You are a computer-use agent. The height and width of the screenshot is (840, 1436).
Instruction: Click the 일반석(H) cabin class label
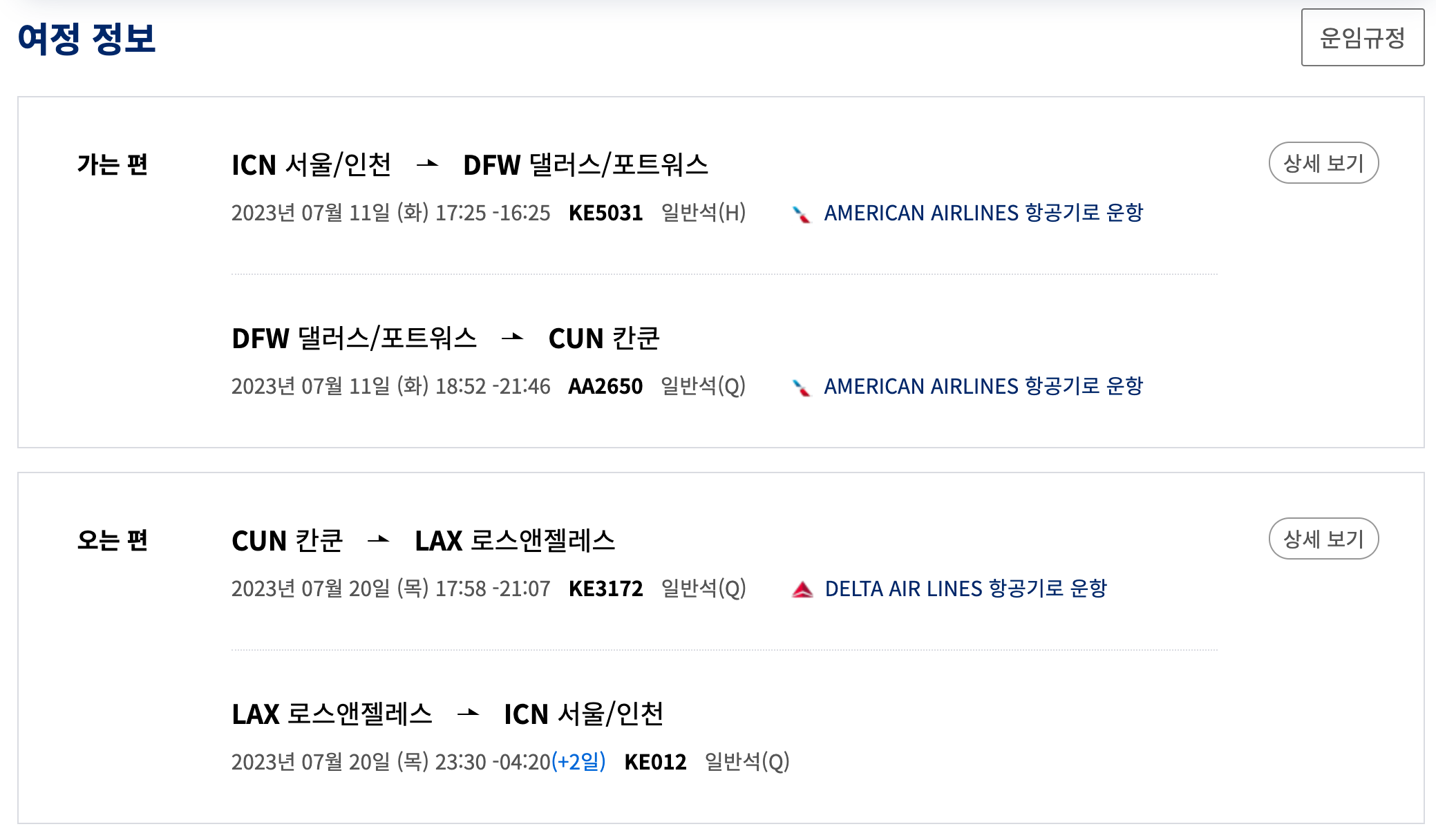pyautogui.click(x=703, y=213)
